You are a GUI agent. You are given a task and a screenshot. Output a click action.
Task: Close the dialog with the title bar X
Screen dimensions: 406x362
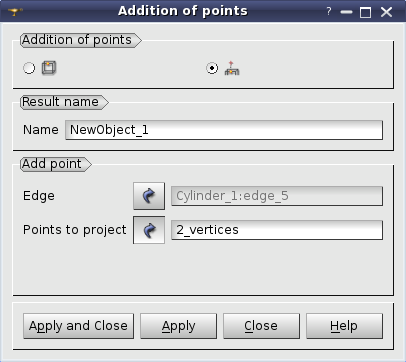pyautogui.click(x=386, y=12)
